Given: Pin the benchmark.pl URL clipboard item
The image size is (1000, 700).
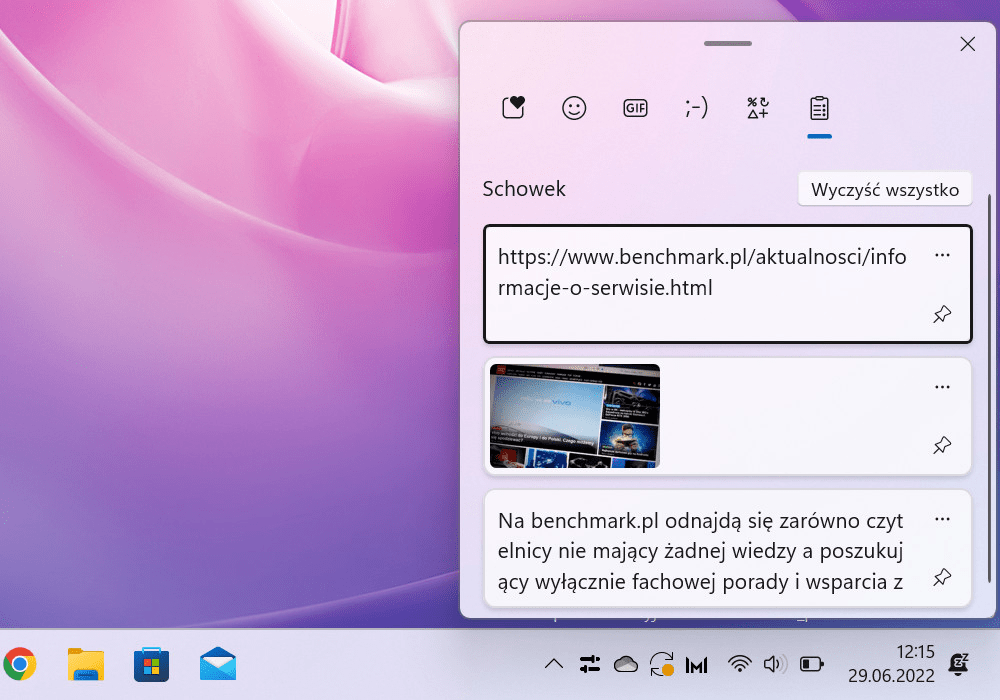Looking at the screenshot, I should [x=942, y=315].
